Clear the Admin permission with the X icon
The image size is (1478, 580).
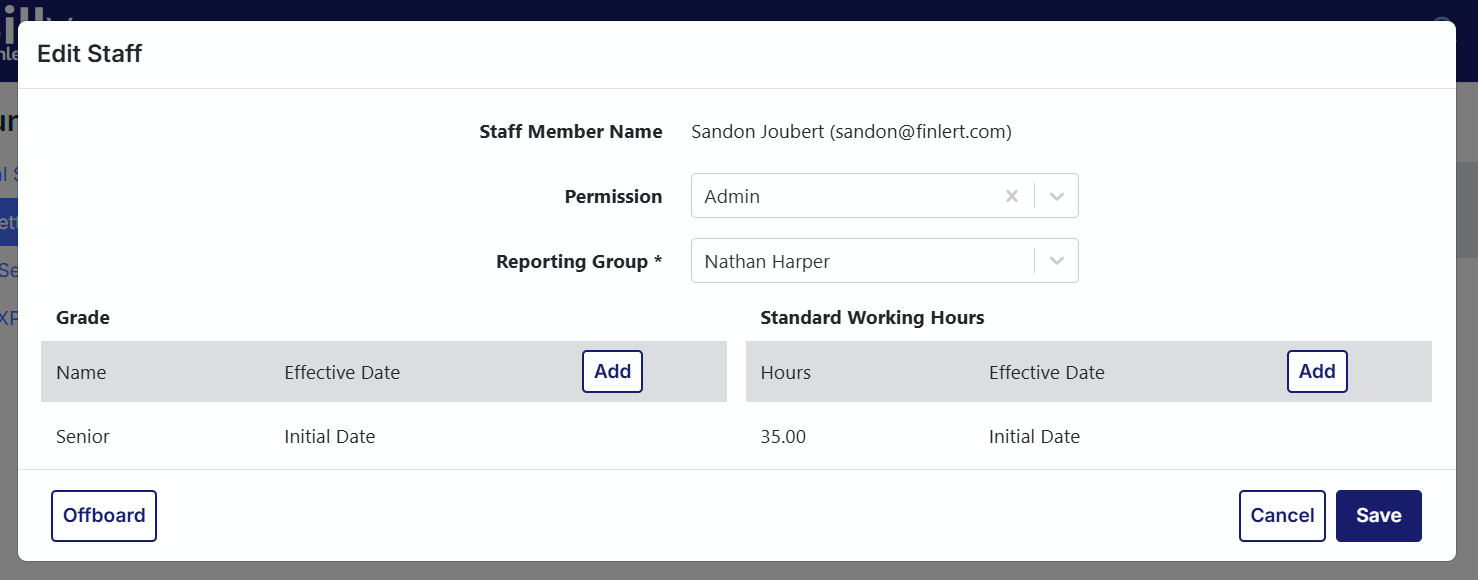click(1011, 196)
